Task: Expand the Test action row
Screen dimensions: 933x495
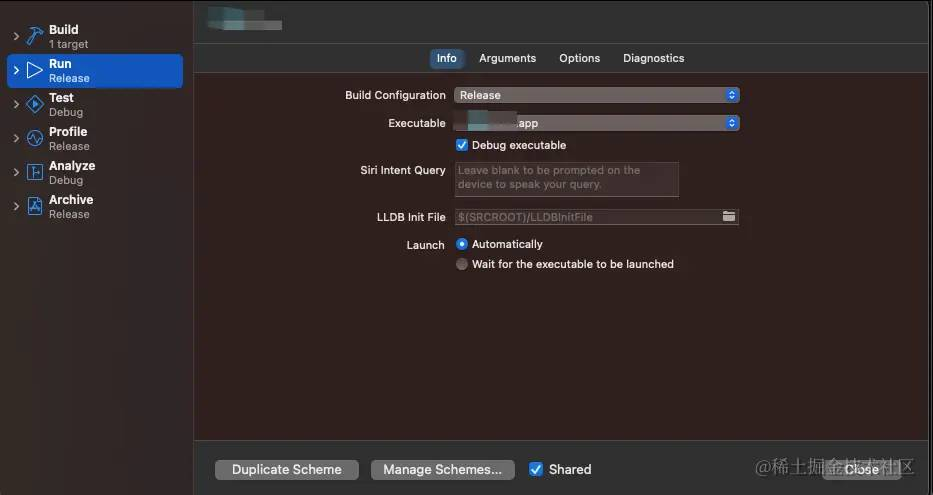Action: tap(16, 104)
